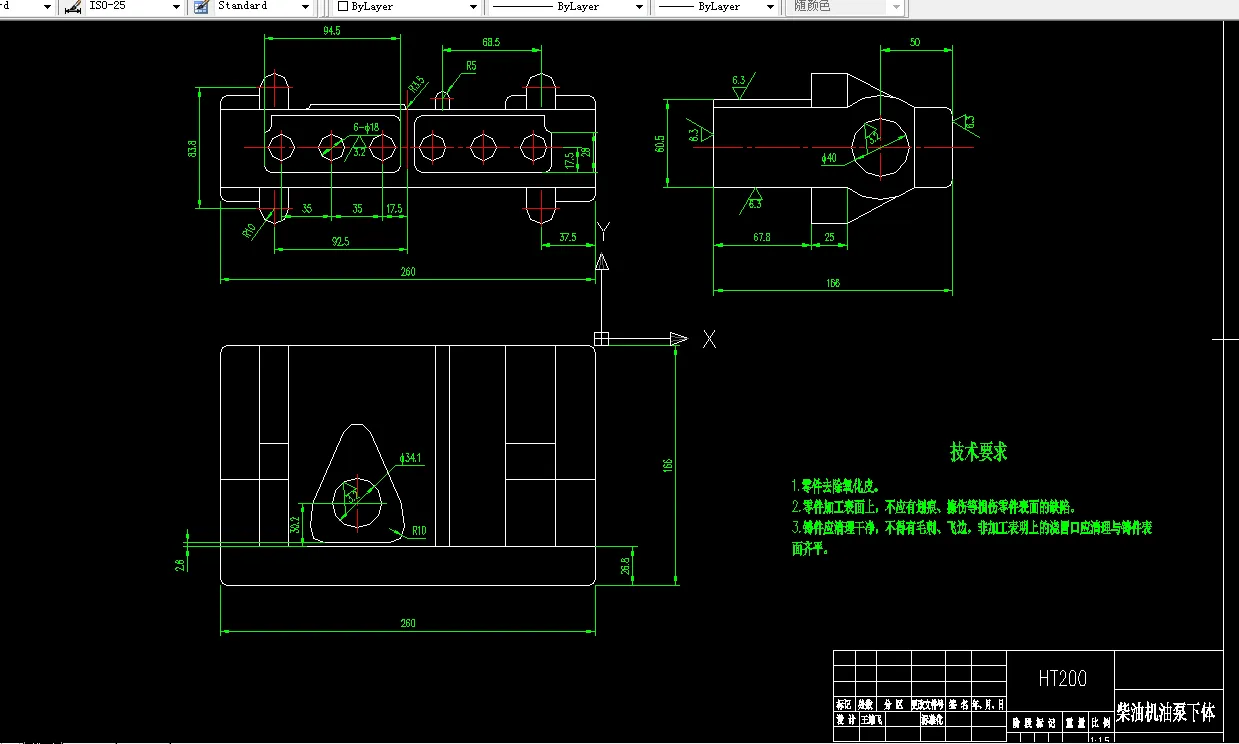Screen dimensions: 1239x744
Task: Select the HT200 material text
Action: [1062, 679]
